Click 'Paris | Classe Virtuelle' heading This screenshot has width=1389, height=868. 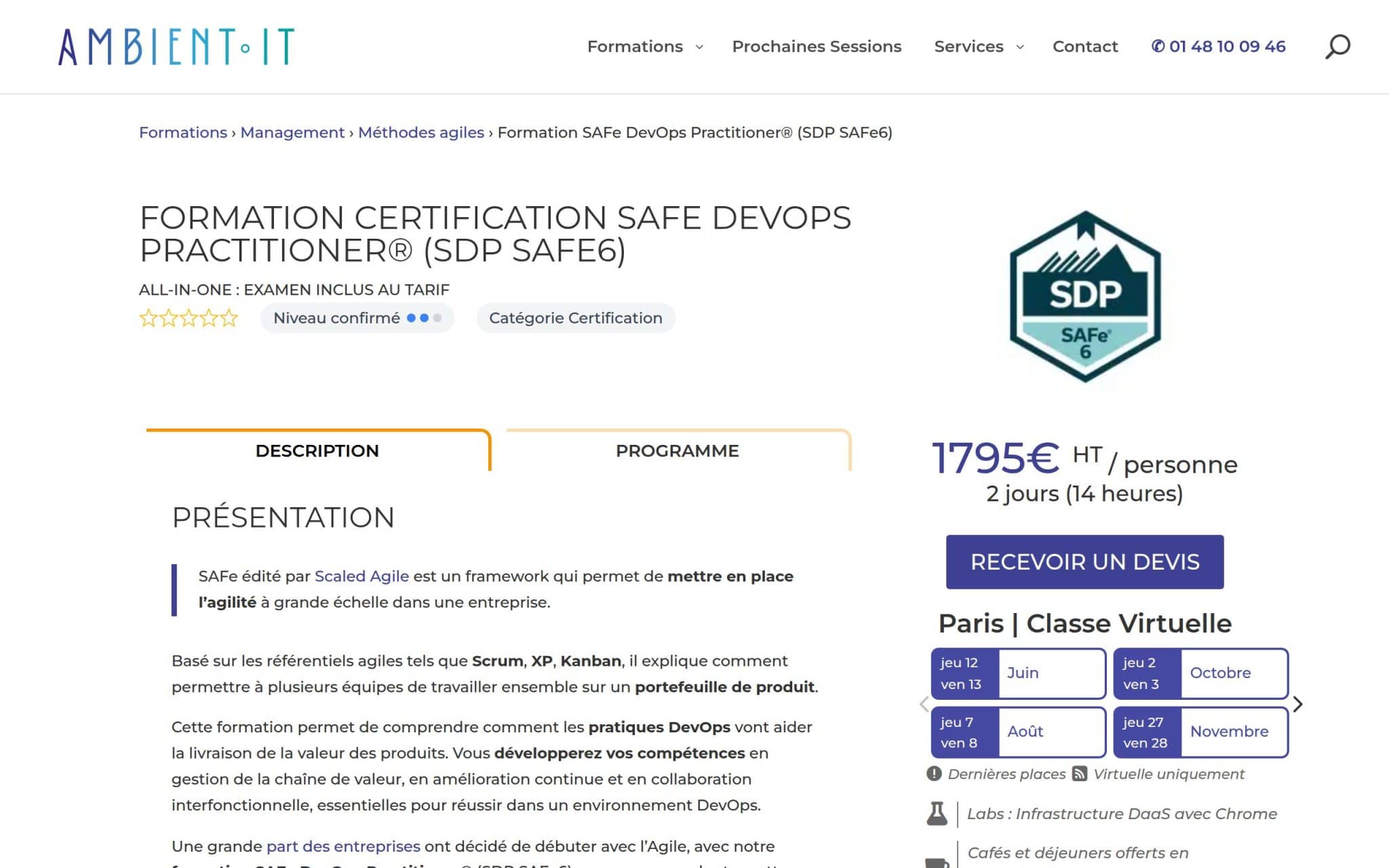pos(1085,623)
